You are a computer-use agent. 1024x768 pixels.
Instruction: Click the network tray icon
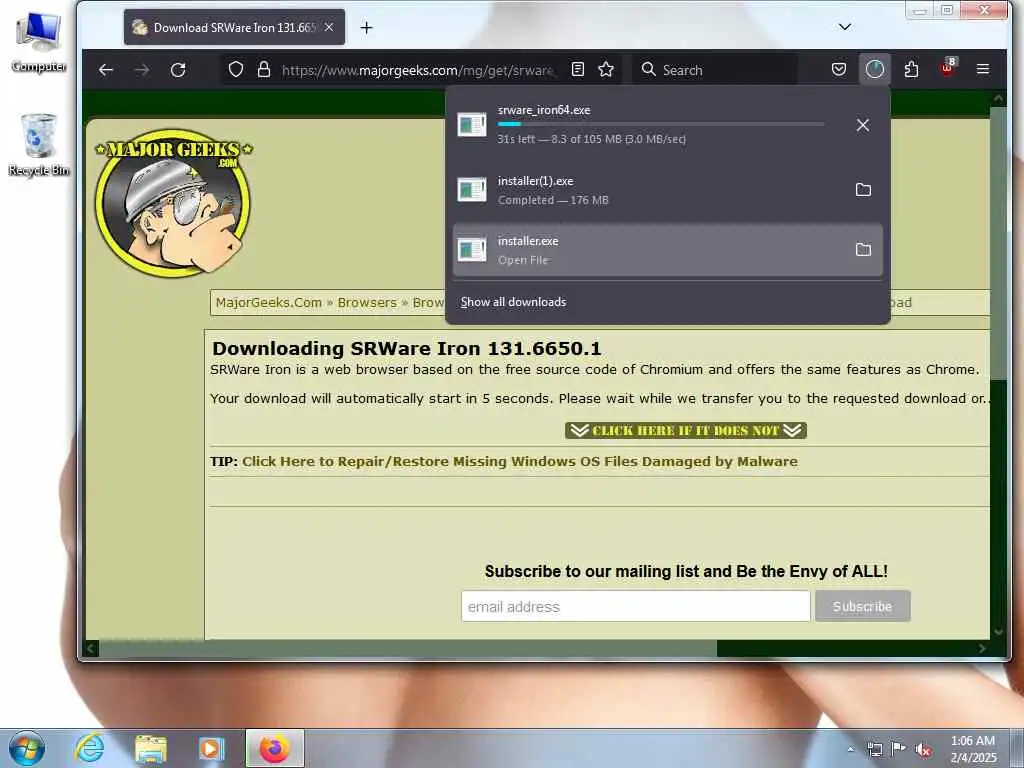pyautogui.click(x=874, y=749)
